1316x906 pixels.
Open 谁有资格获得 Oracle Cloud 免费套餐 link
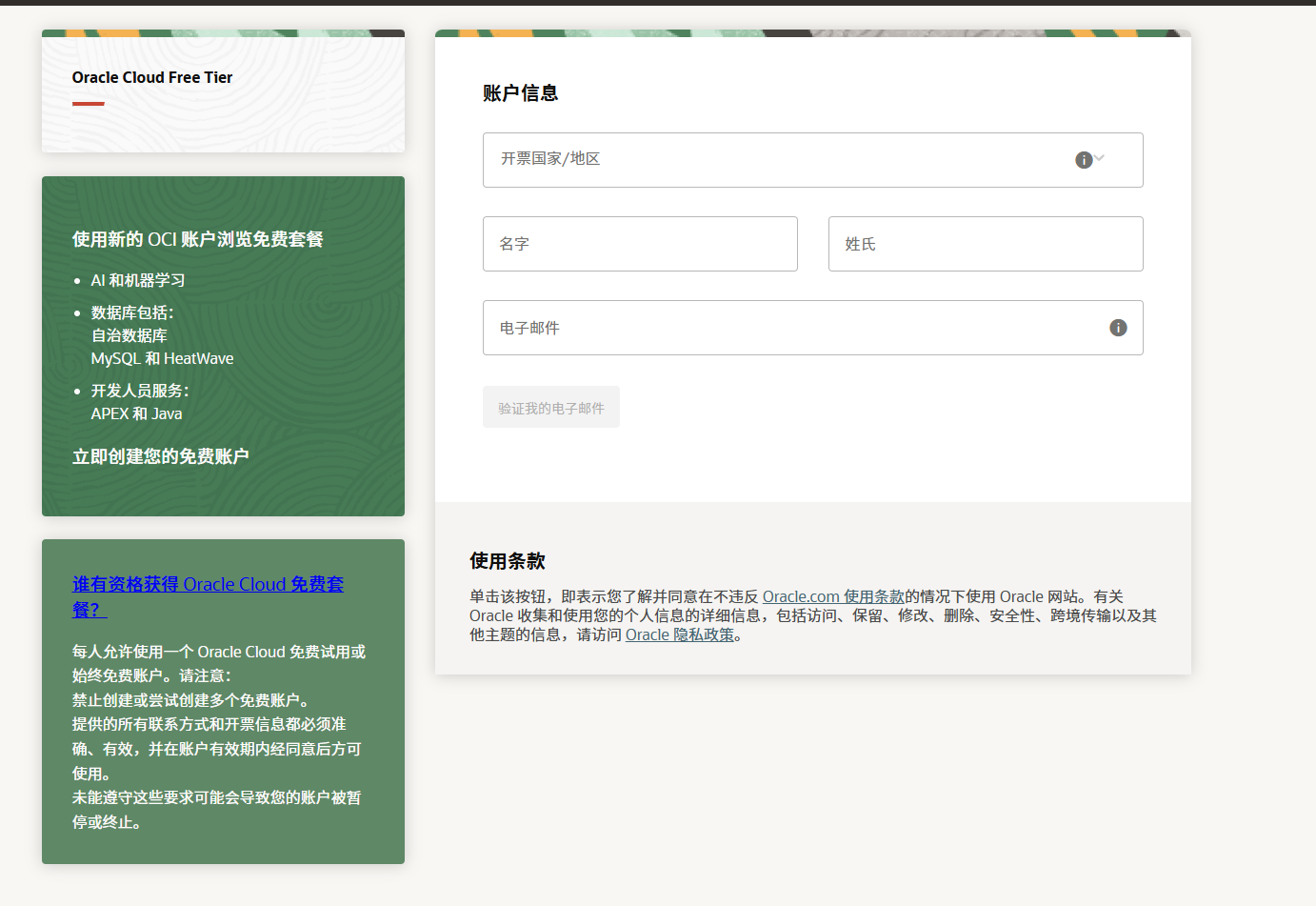(208, 596)
